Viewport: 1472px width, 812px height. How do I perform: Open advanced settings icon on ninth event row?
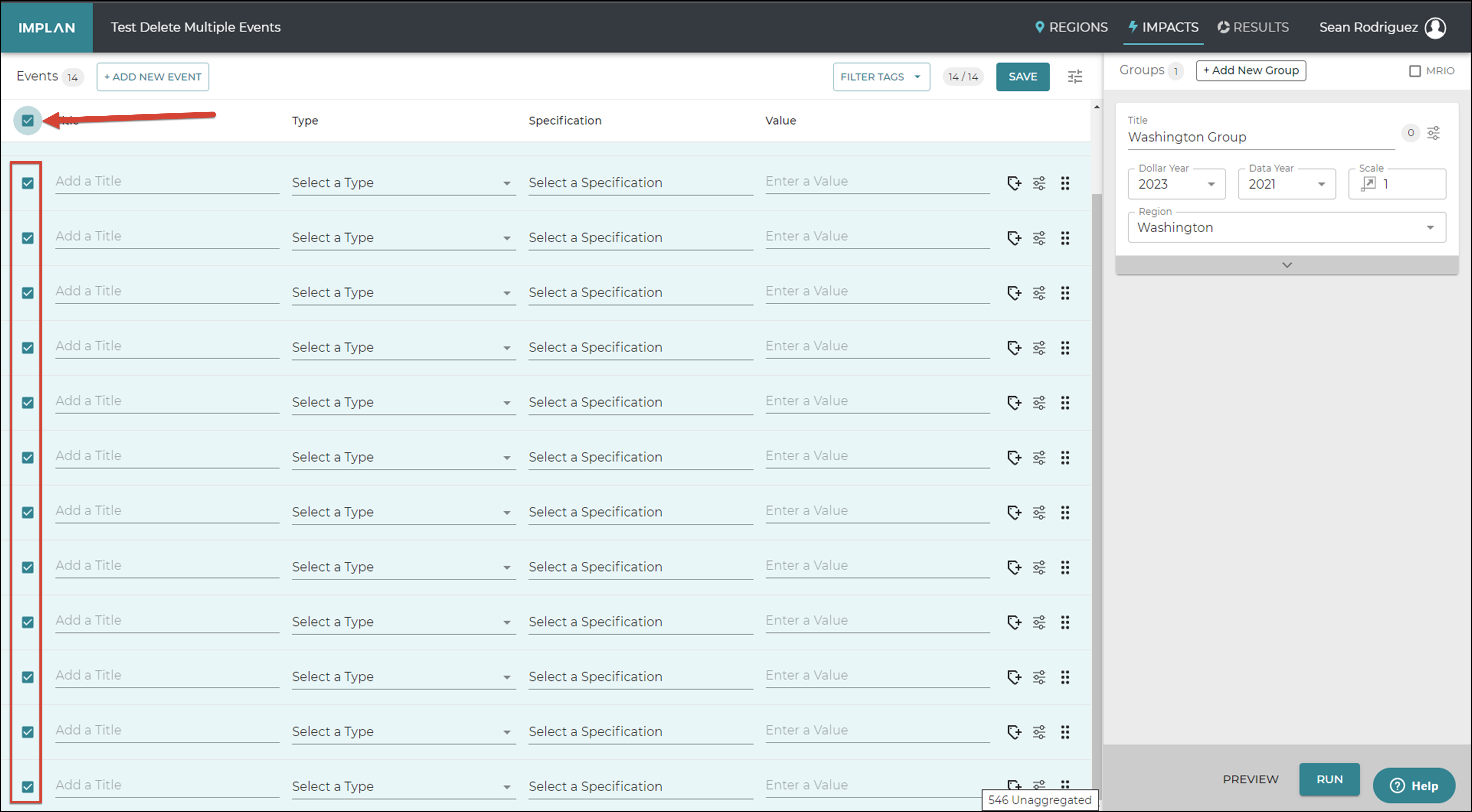pyautogui.click(x=1039, y=622)
